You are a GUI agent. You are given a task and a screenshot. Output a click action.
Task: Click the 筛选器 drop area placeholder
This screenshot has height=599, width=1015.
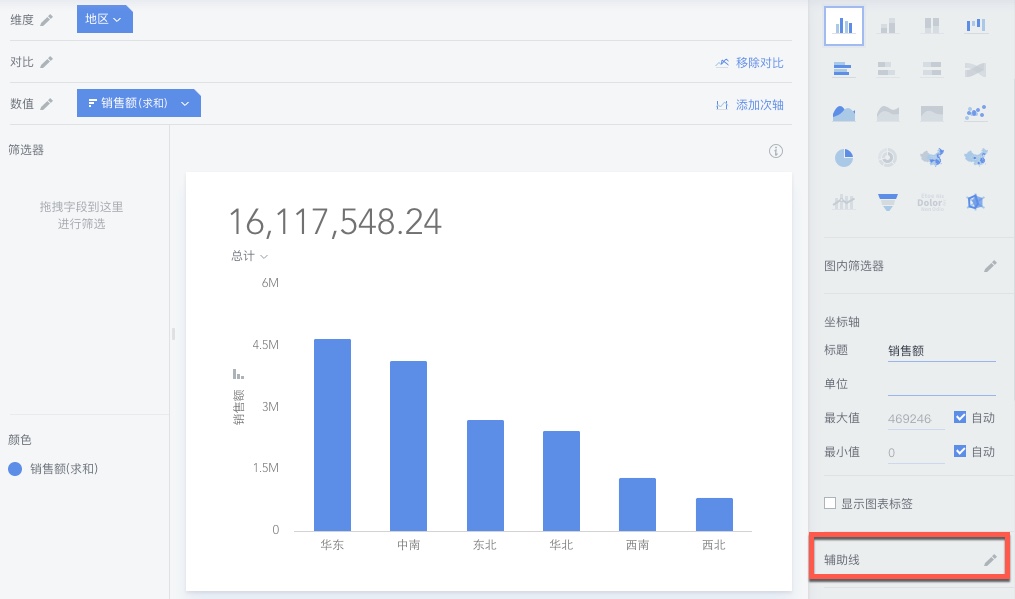click(x=81, y=215)
